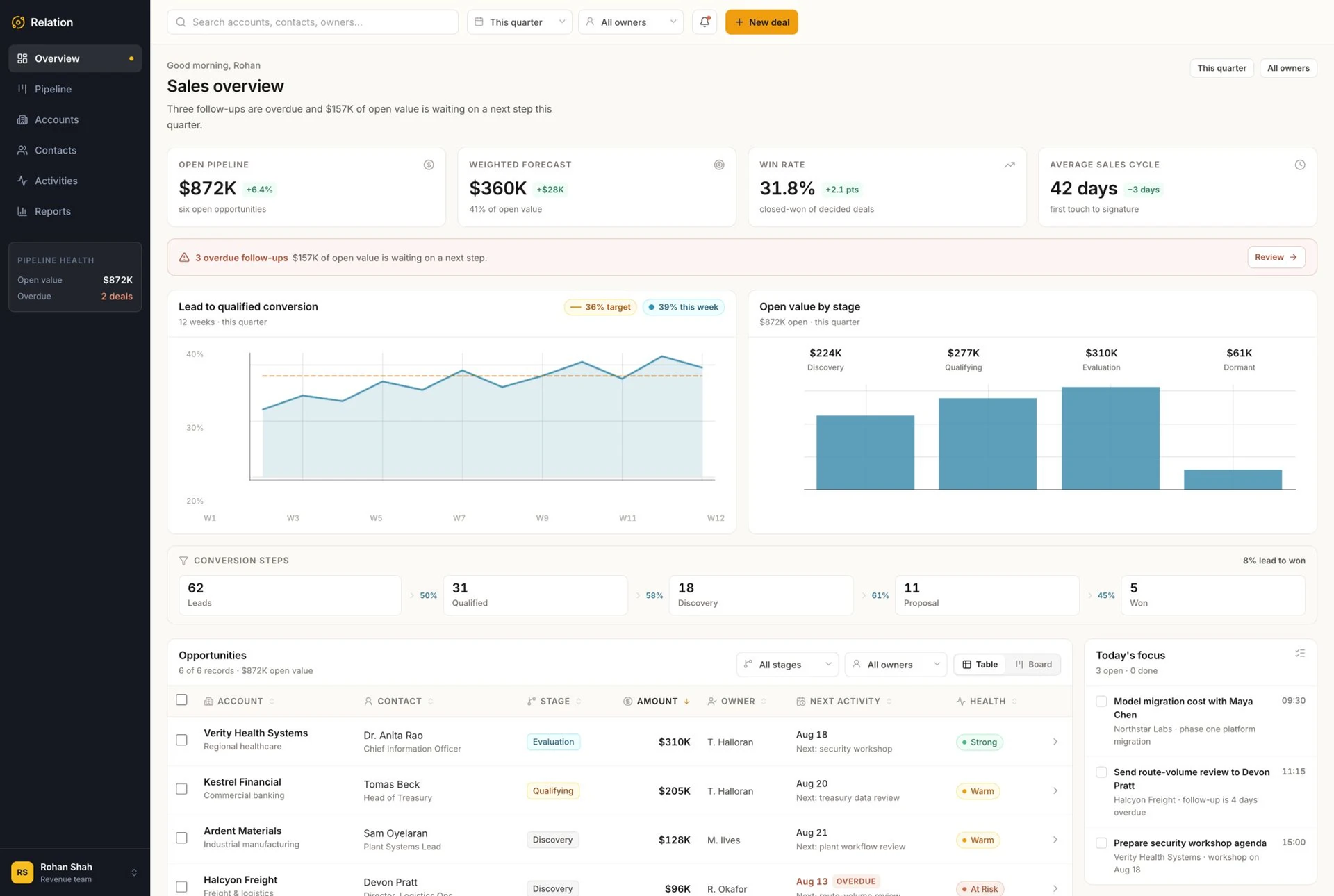1334x896 pixels.
Task: Click the clock icon on Average Sales Cycle card
Action: [1300, 165]
